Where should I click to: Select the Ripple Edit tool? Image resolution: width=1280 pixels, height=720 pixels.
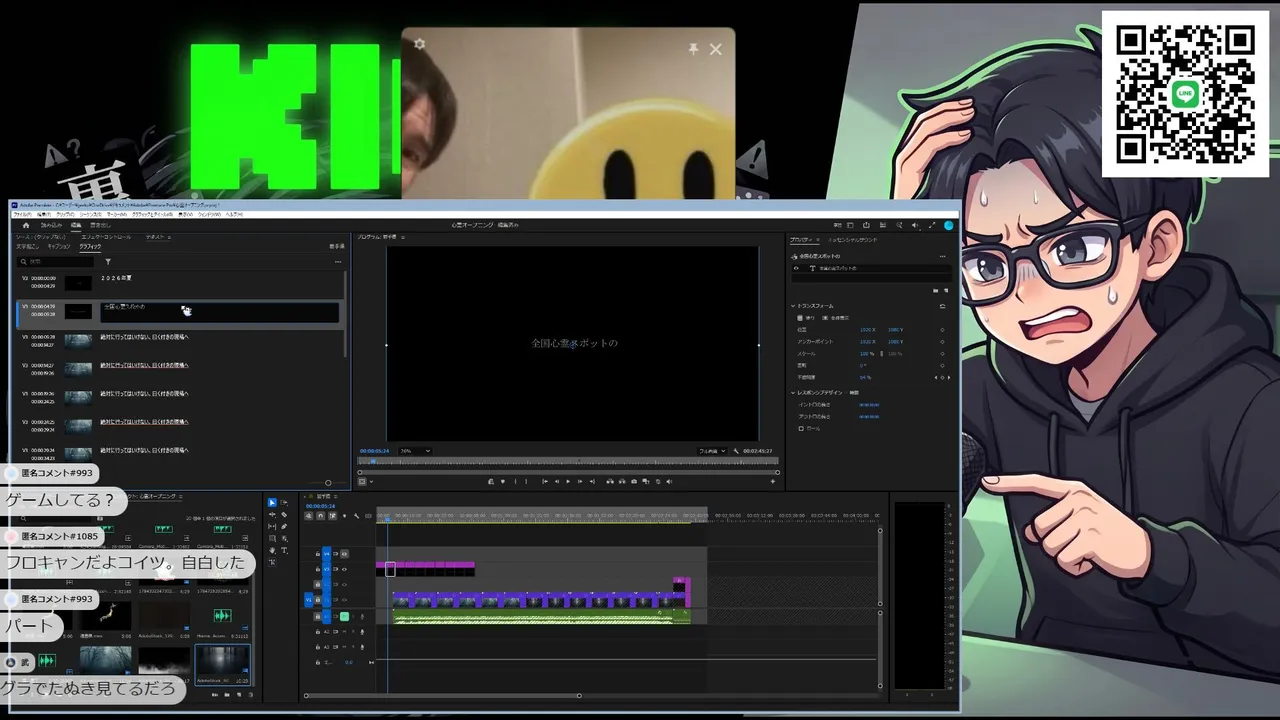tap(272, 515)
